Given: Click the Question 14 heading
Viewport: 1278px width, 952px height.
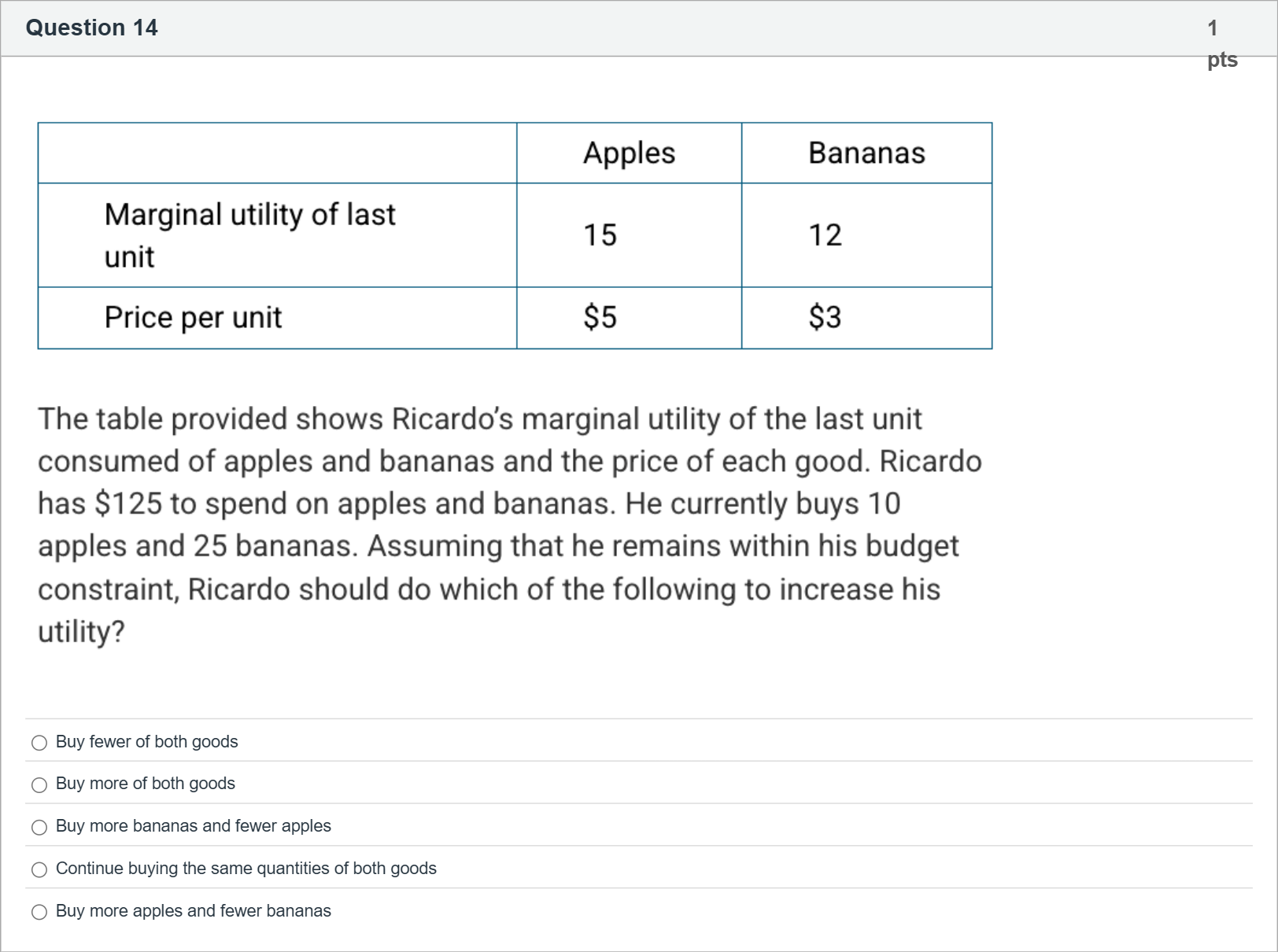Looking at the screenshot, I should pos(92,28).
